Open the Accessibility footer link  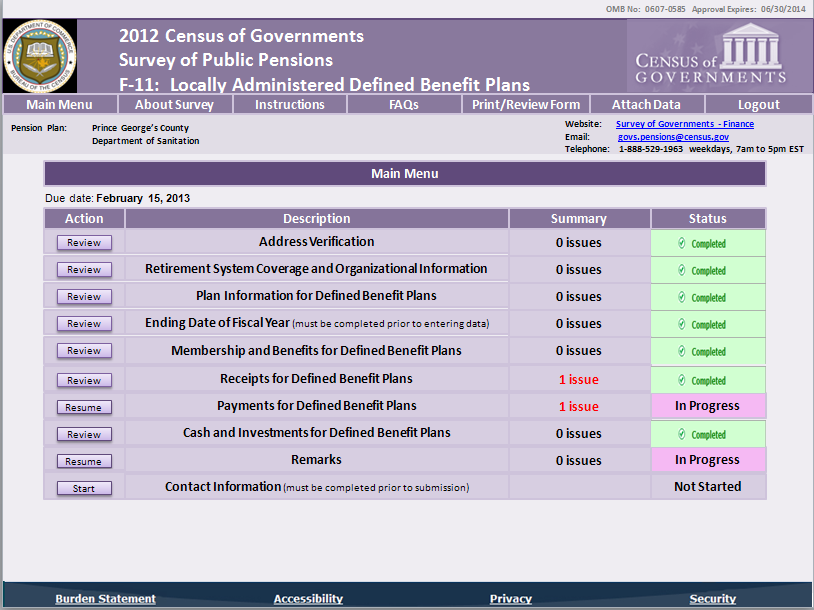pyautogui.click(x=308, y=599)
